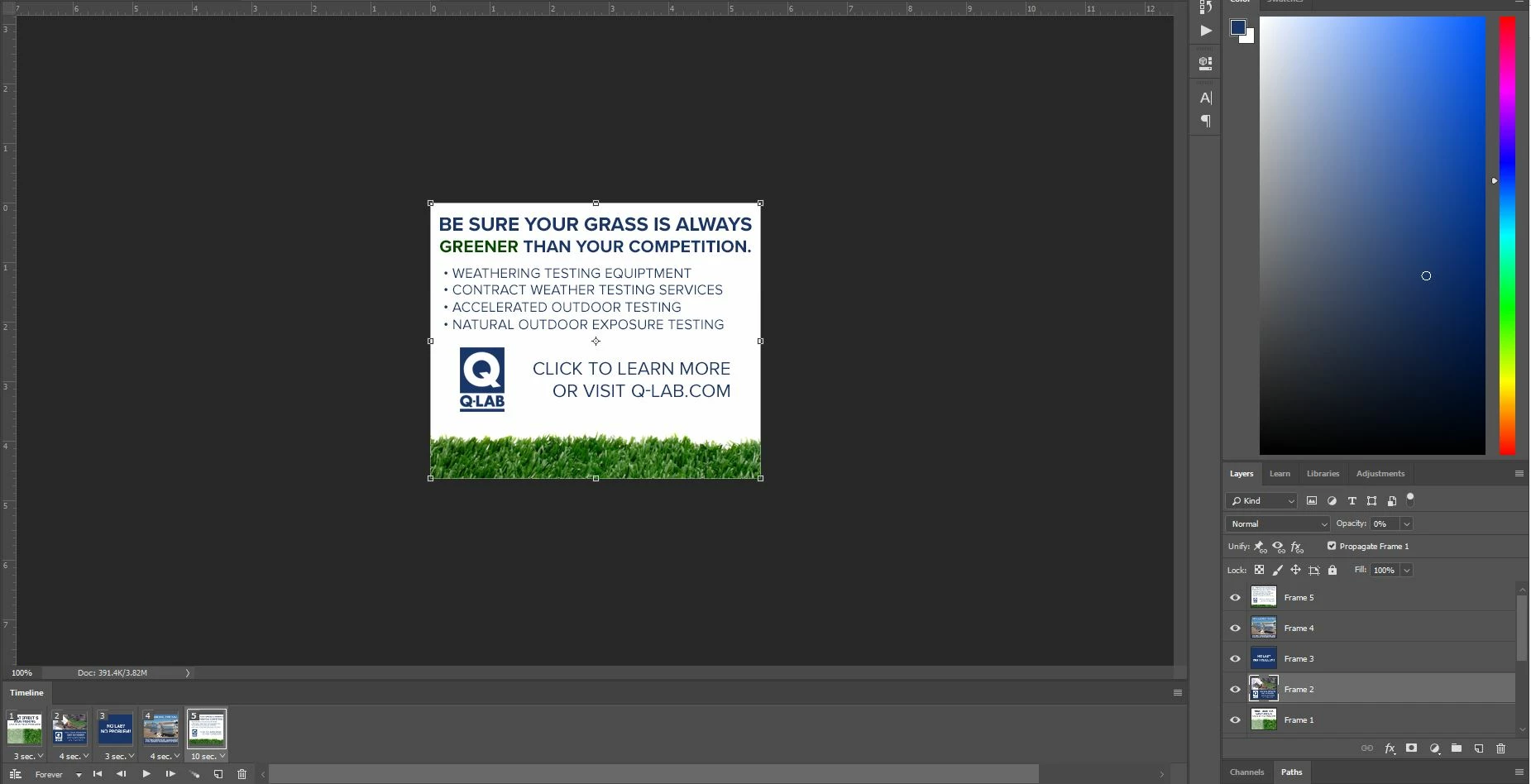Filter layers by shape layers icon
This screenshot has height=784, width=1531.
pyautogui.click(x=1372, y=500)
